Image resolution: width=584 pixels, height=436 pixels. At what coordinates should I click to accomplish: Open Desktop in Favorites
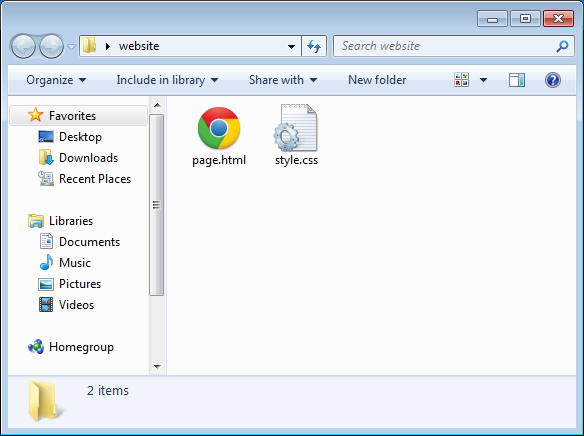tap(80, 137)
